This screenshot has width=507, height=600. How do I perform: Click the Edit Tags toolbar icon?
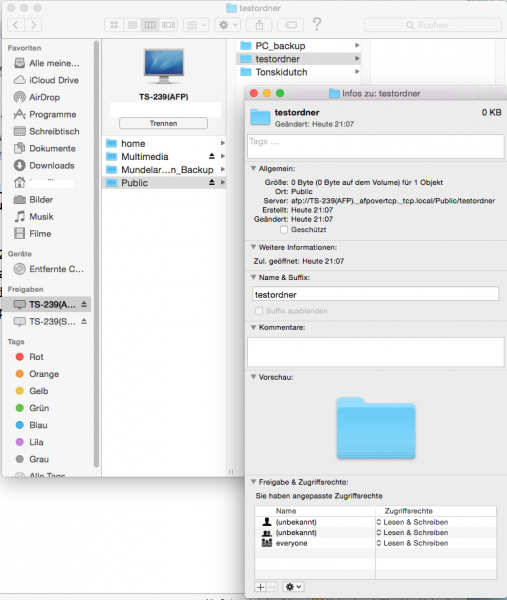[290, 25]
